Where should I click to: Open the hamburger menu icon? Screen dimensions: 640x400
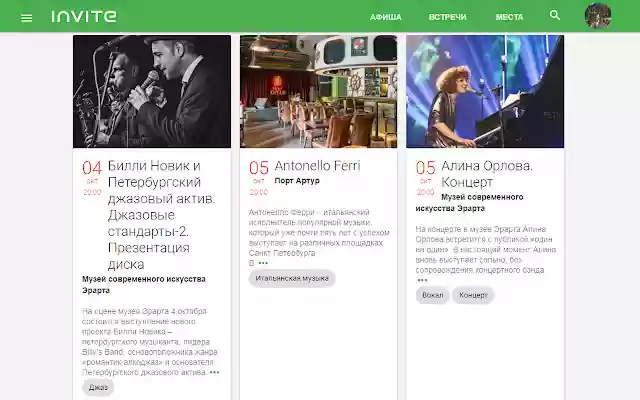tap(27, 18)
